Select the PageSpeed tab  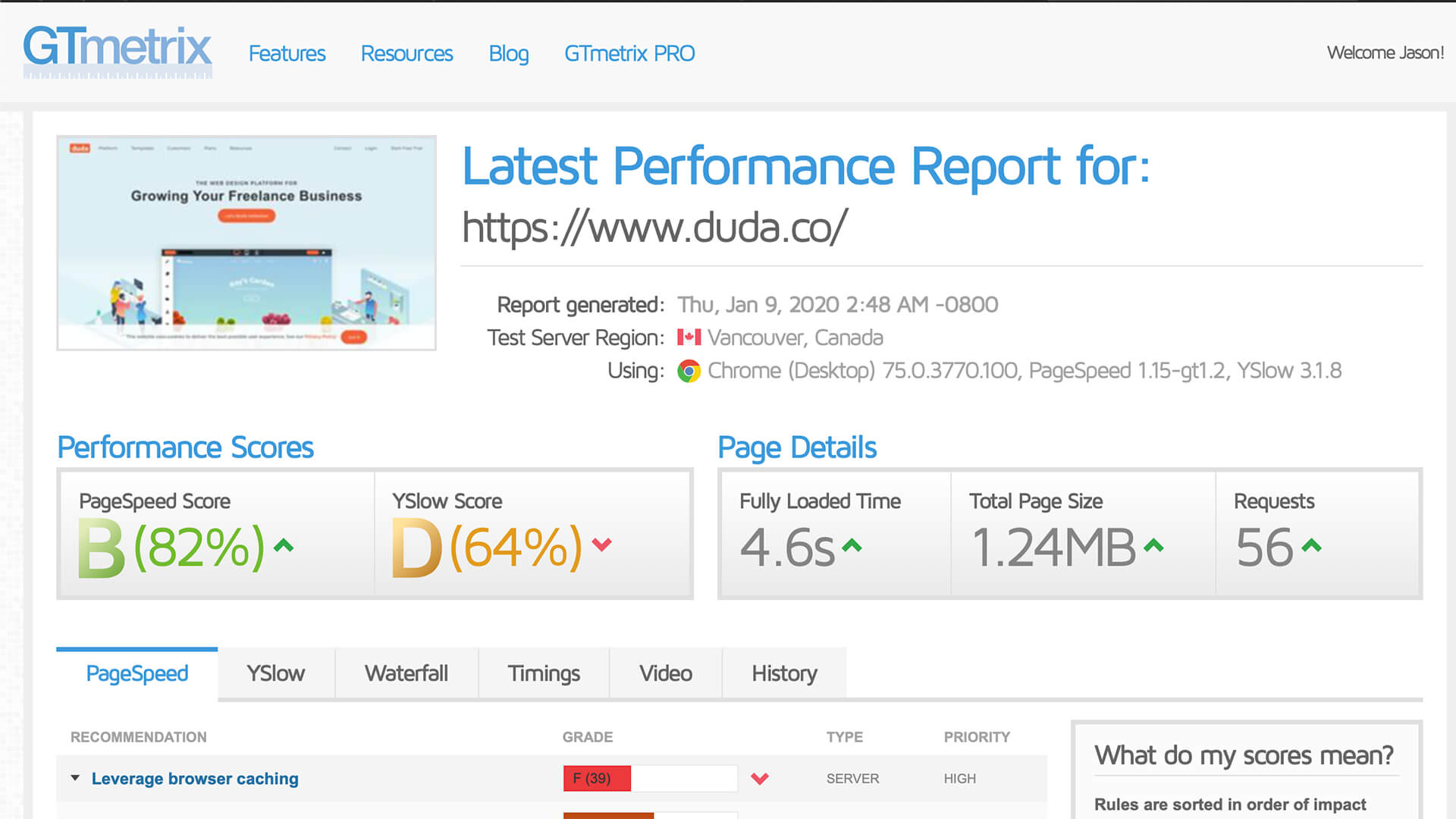click(137, 673)
